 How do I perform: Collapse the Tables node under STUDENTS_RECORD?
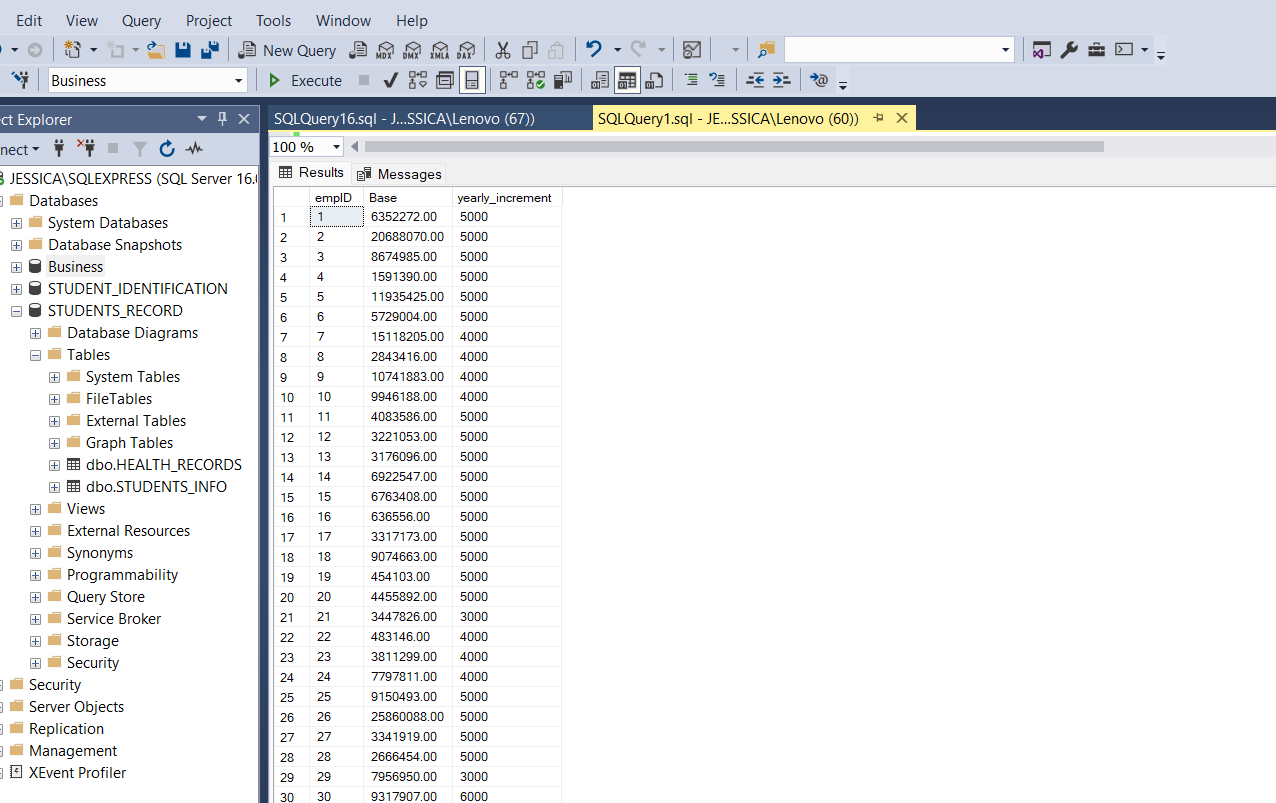pyautogui.click(x=35, y=354)
